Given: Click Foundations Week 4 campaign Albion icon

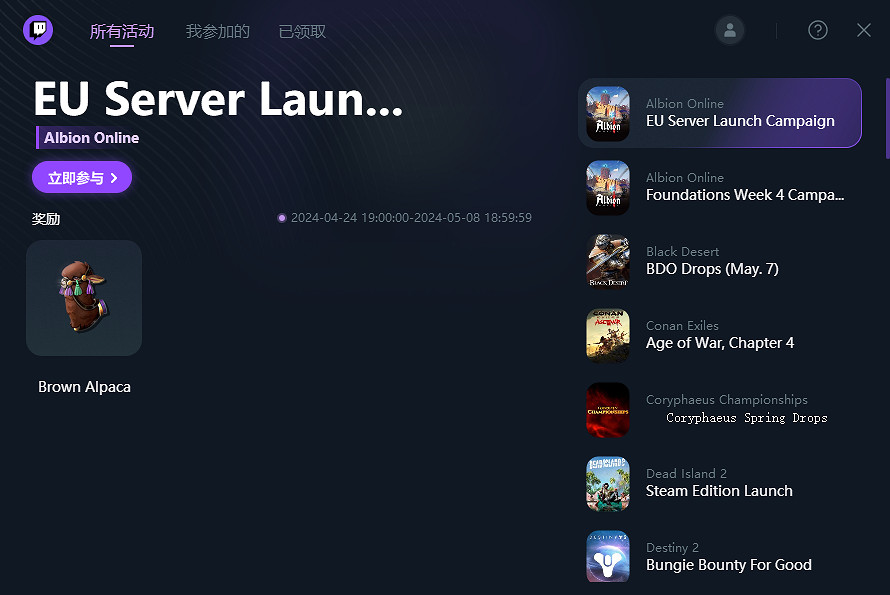Looking at the screenshot, I should point(608,187).
